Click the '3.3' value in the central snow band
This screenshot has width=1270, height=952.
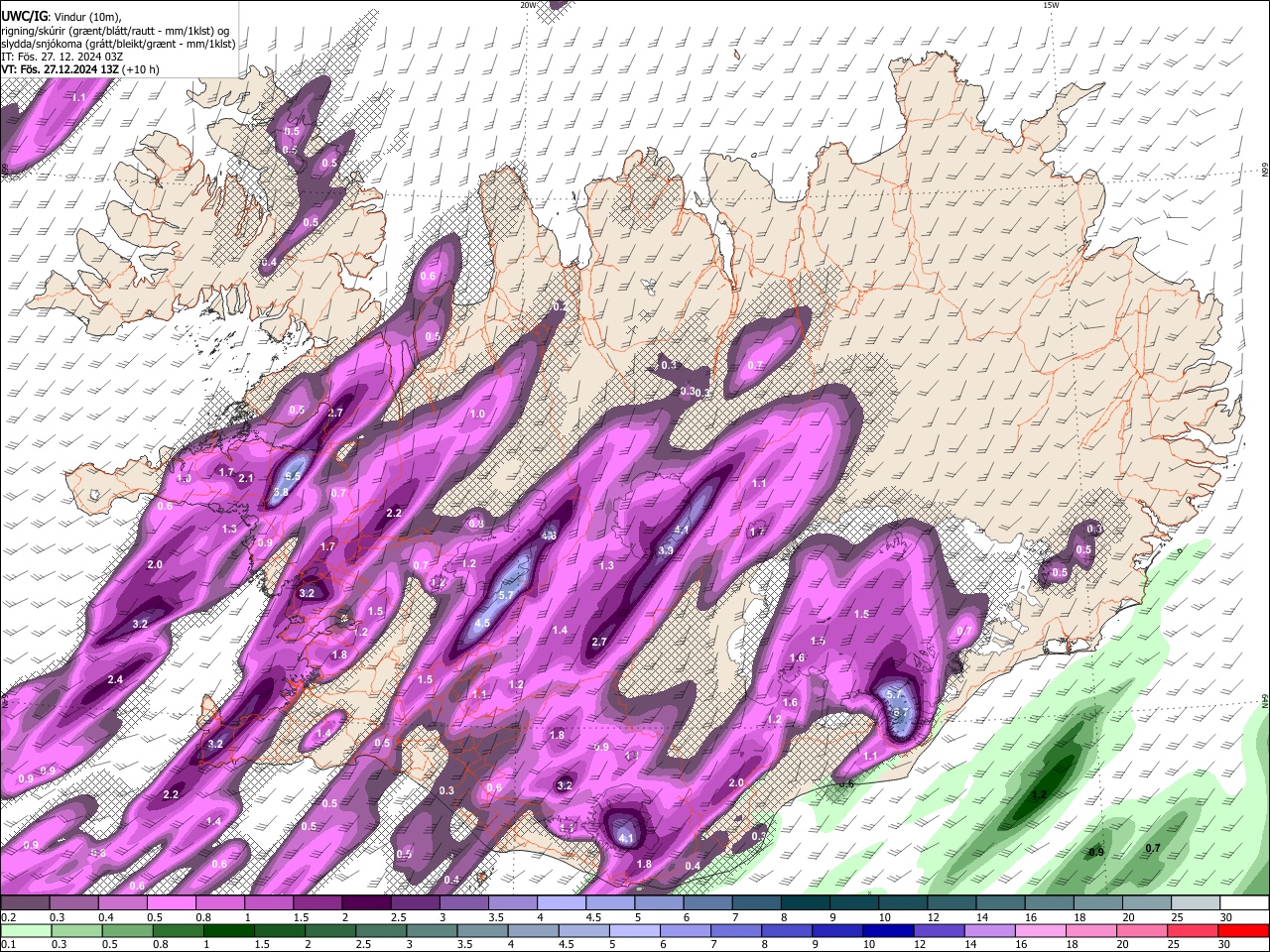[x=667, y=550]
